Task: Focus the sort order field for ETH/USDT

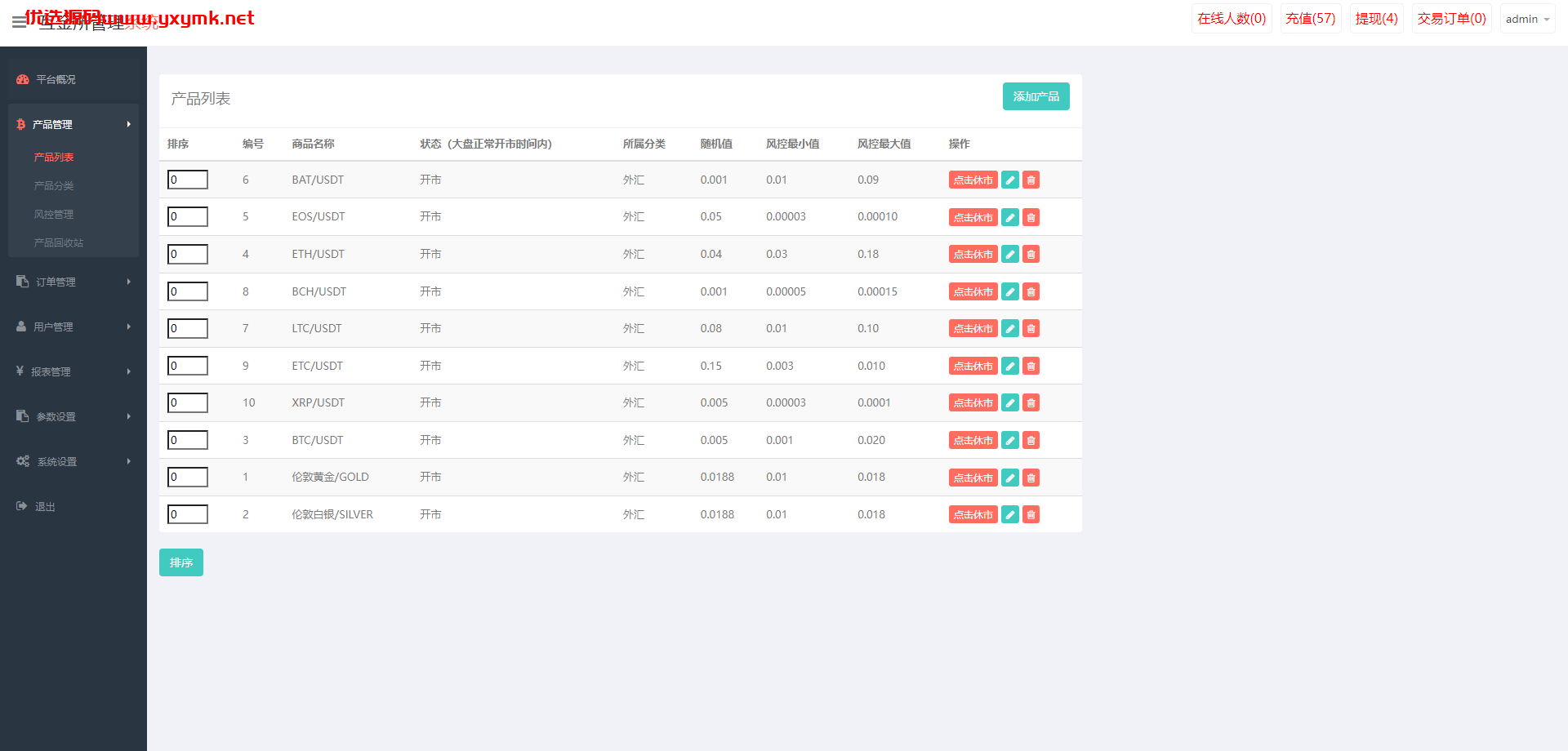Action: pyautogui.click(x=188, y=254)
